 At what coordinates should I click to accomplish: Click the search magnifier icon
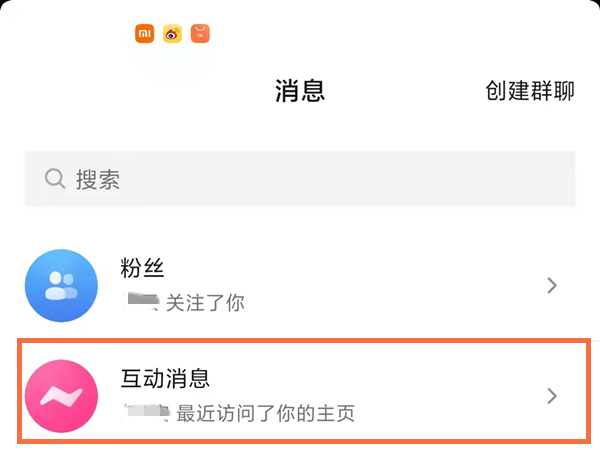(x=55, y=179)
